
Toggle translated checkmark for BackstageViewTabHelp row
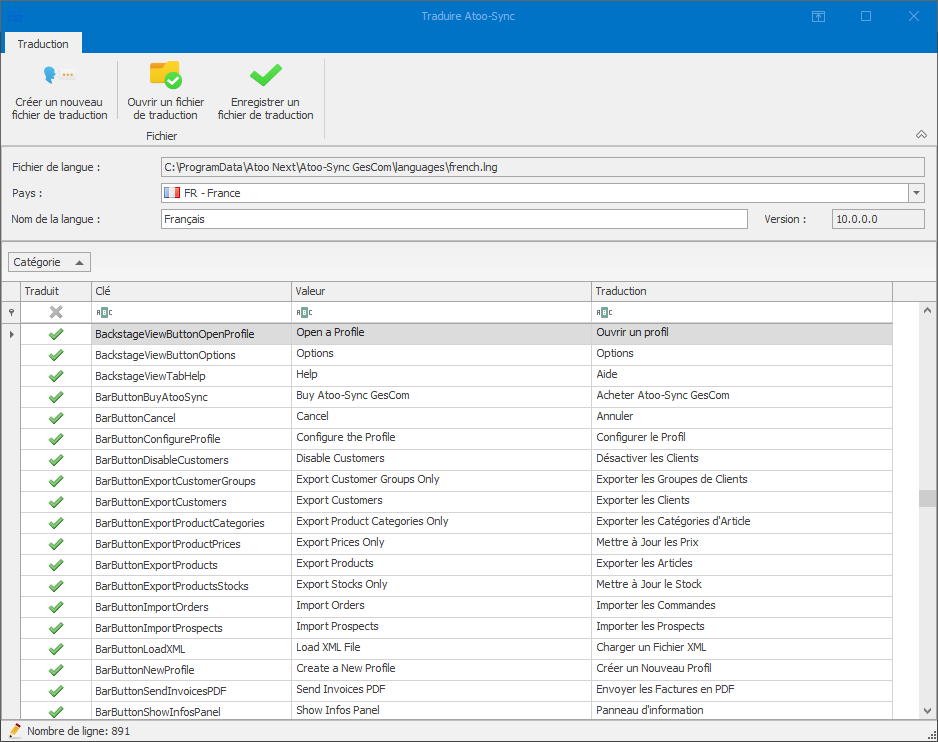[x=56, y=376]
